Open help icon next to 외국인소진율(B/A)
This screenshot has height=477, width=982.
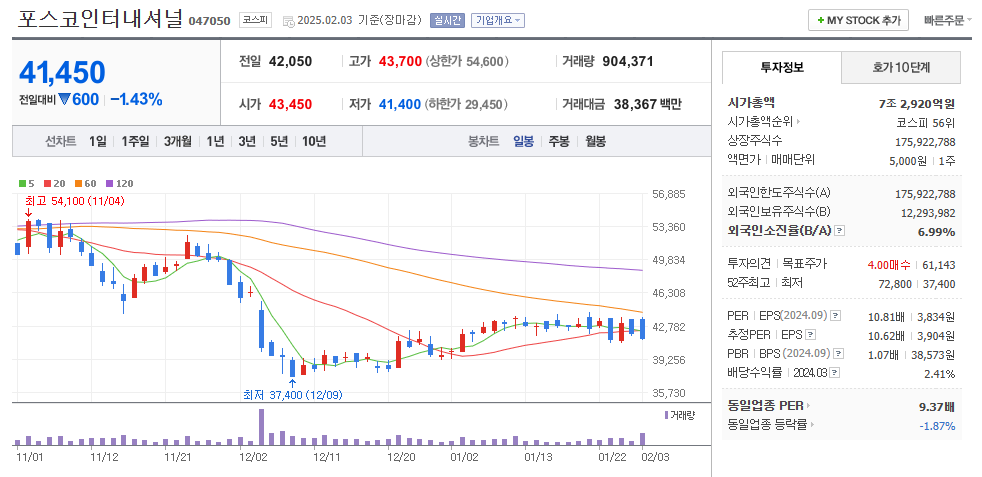(x=840, y=231)
